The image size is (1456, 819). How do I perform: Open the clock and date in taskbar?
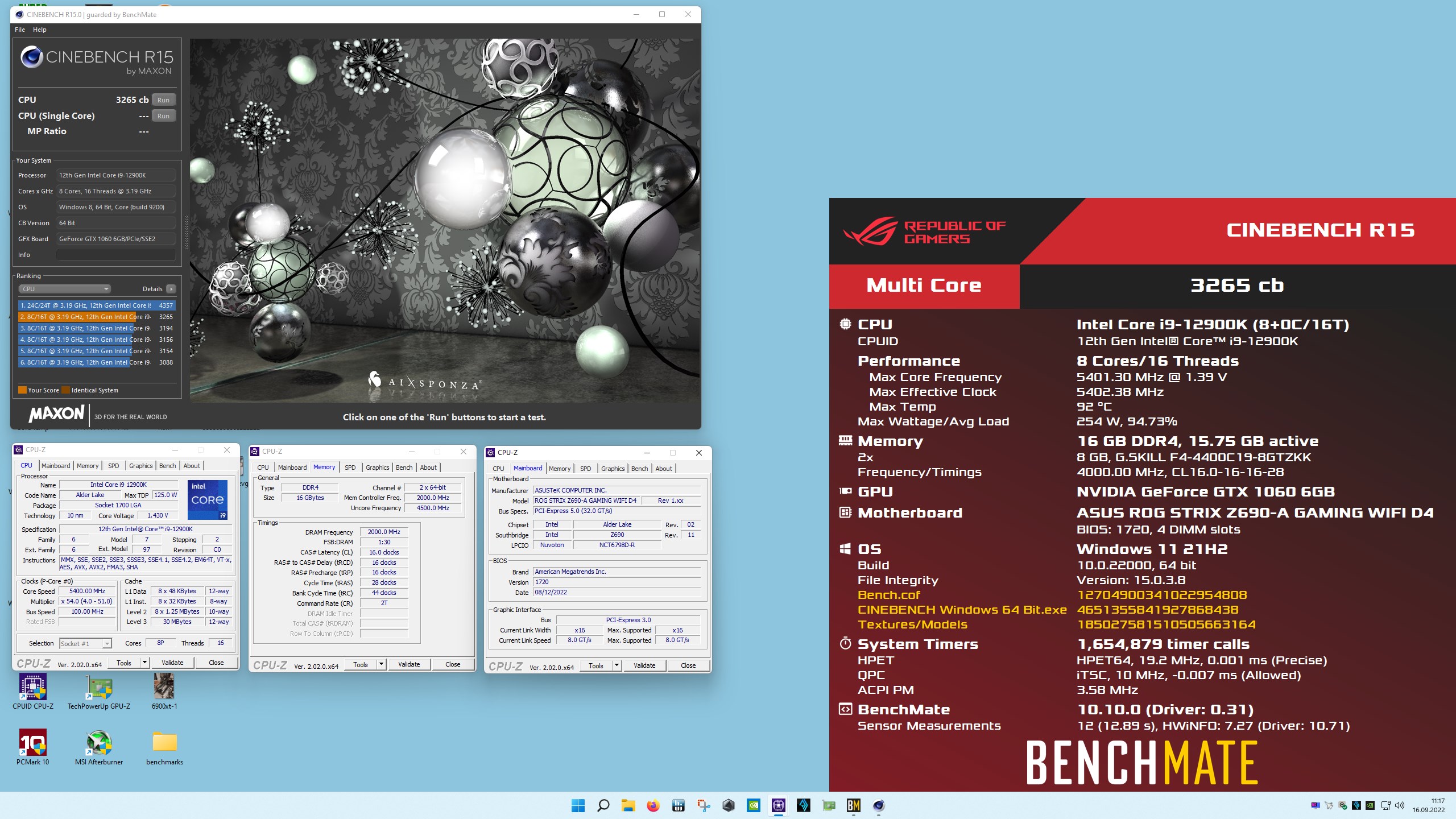tap(1428, 805)
